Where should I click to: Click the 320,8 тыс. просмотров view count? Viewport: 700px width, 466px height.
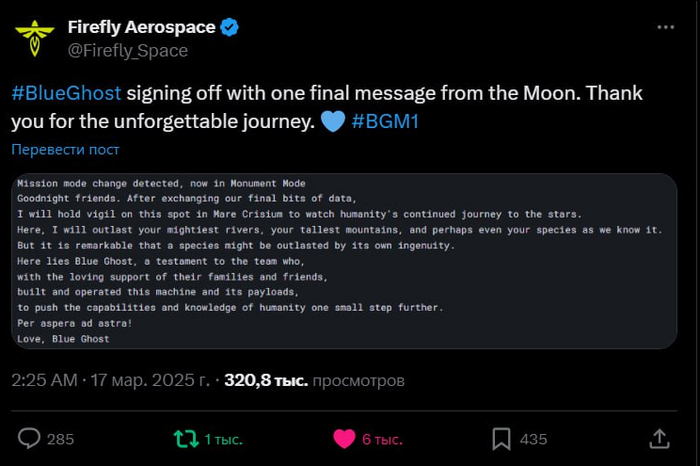click(314, 381)
